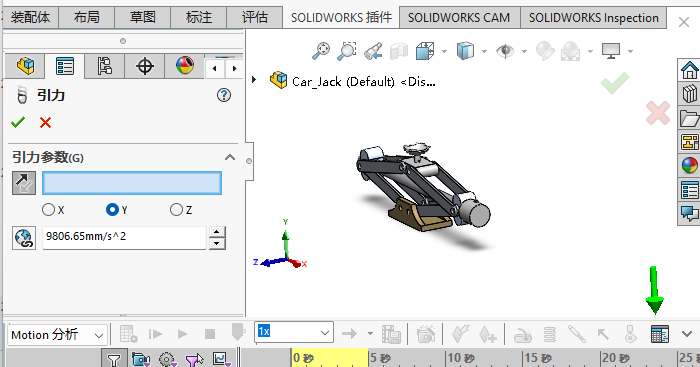The height and width of the screenshot is (367, 700).
Task: Open Design Library task pane icon
Action: (690, 94)
